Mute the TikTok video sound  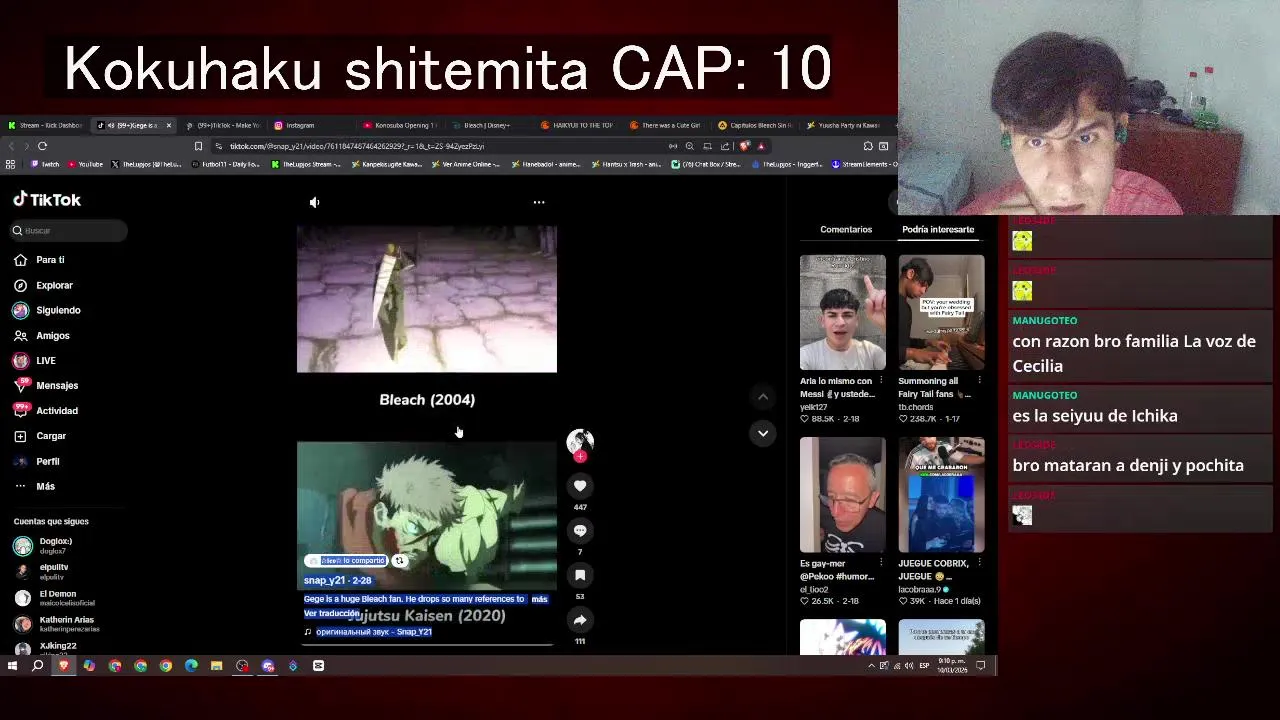315,202
